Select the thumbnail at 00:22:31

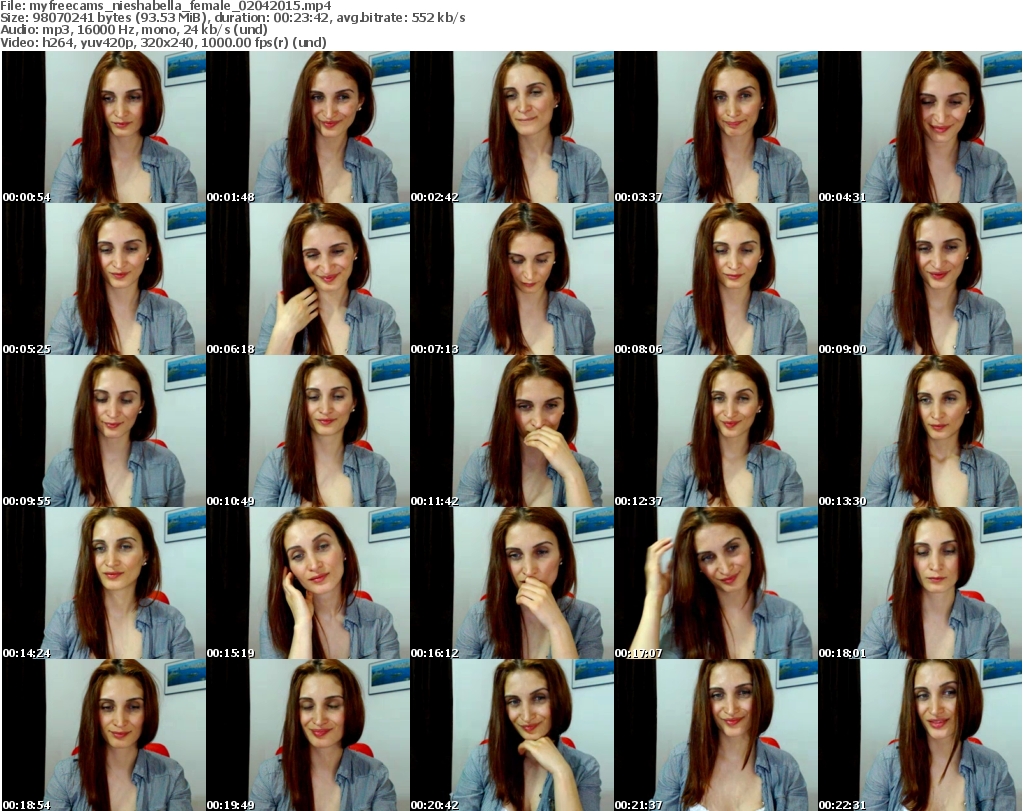(x=920, y=735)
